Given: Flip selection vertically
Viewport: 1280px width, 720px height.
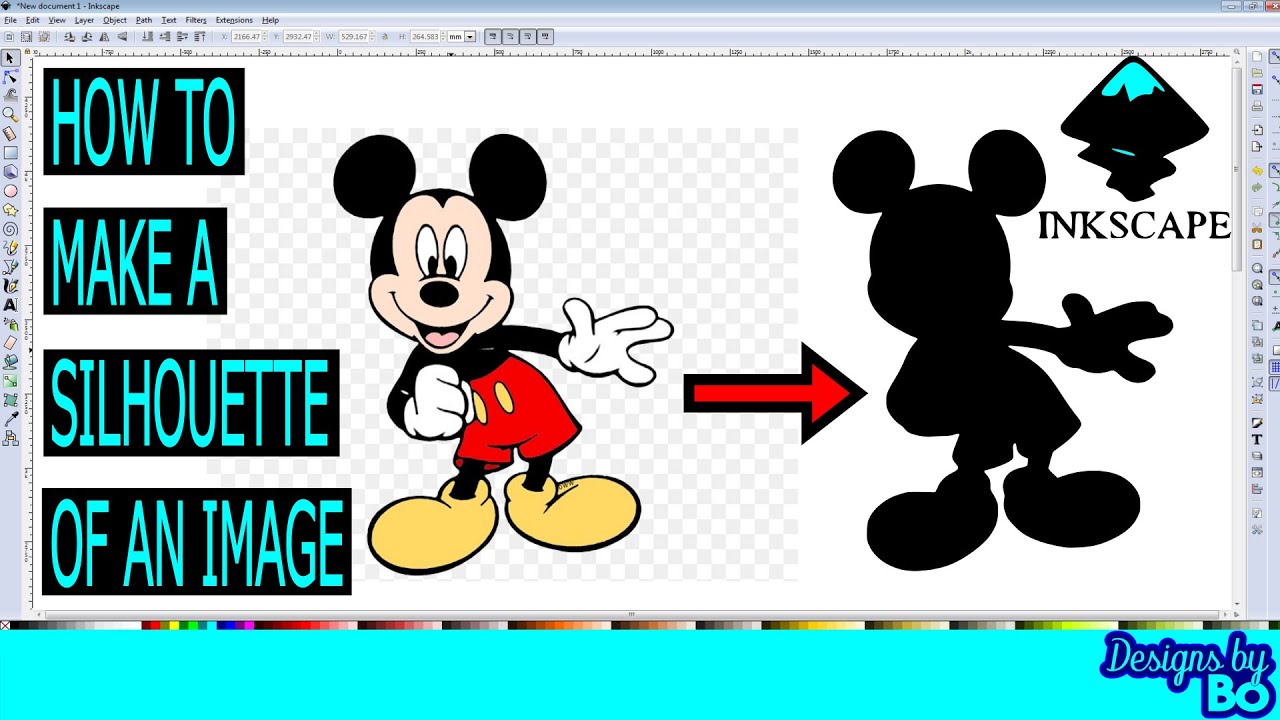Looking at the screenshot, I should [x=122, y=37].
